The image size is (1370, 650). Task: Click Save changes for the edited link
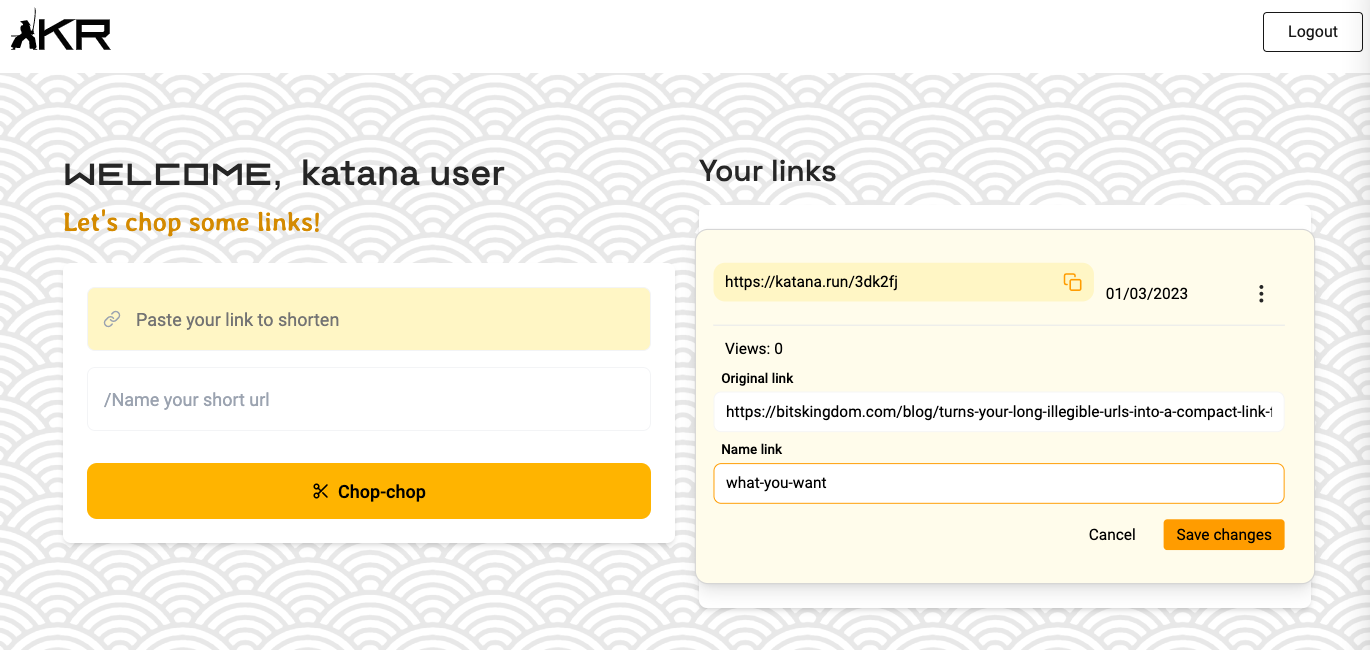[1223, 534]
